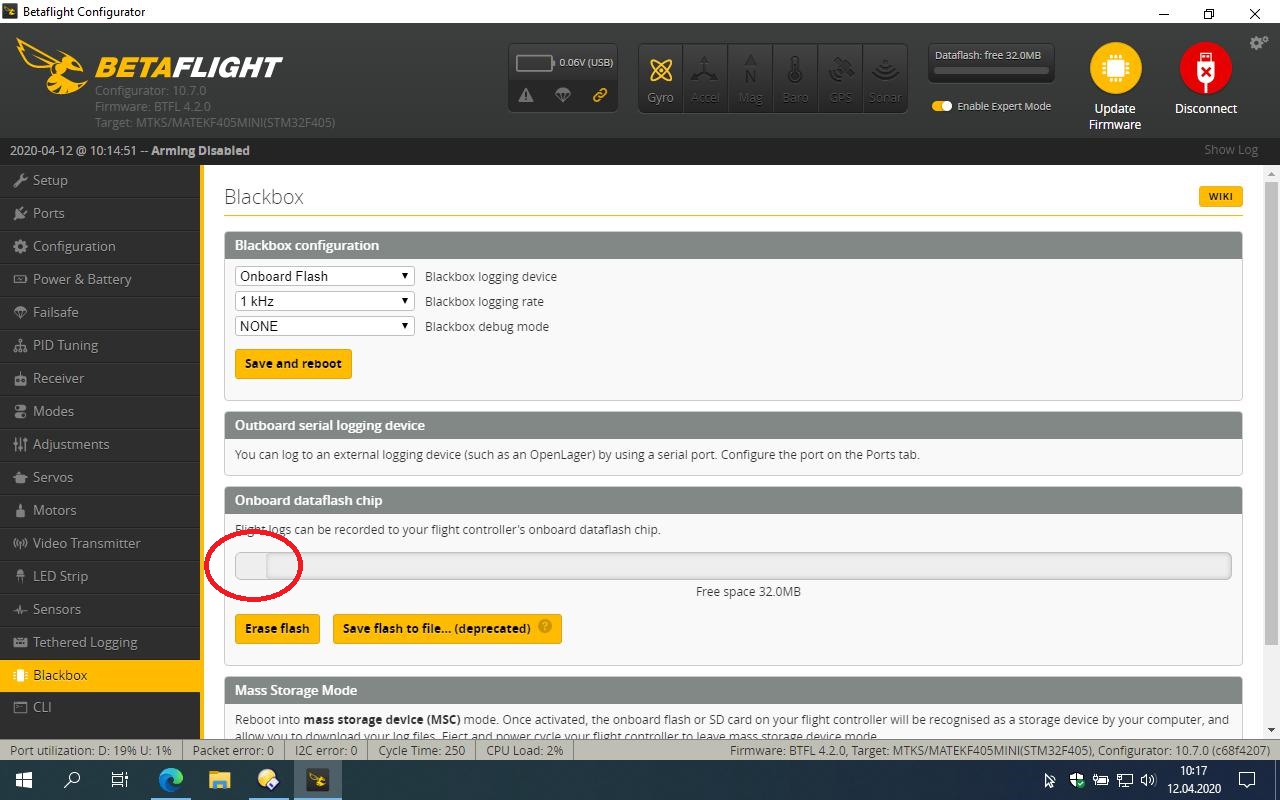Switch to the PID Tuning tab

click(66, 345)
